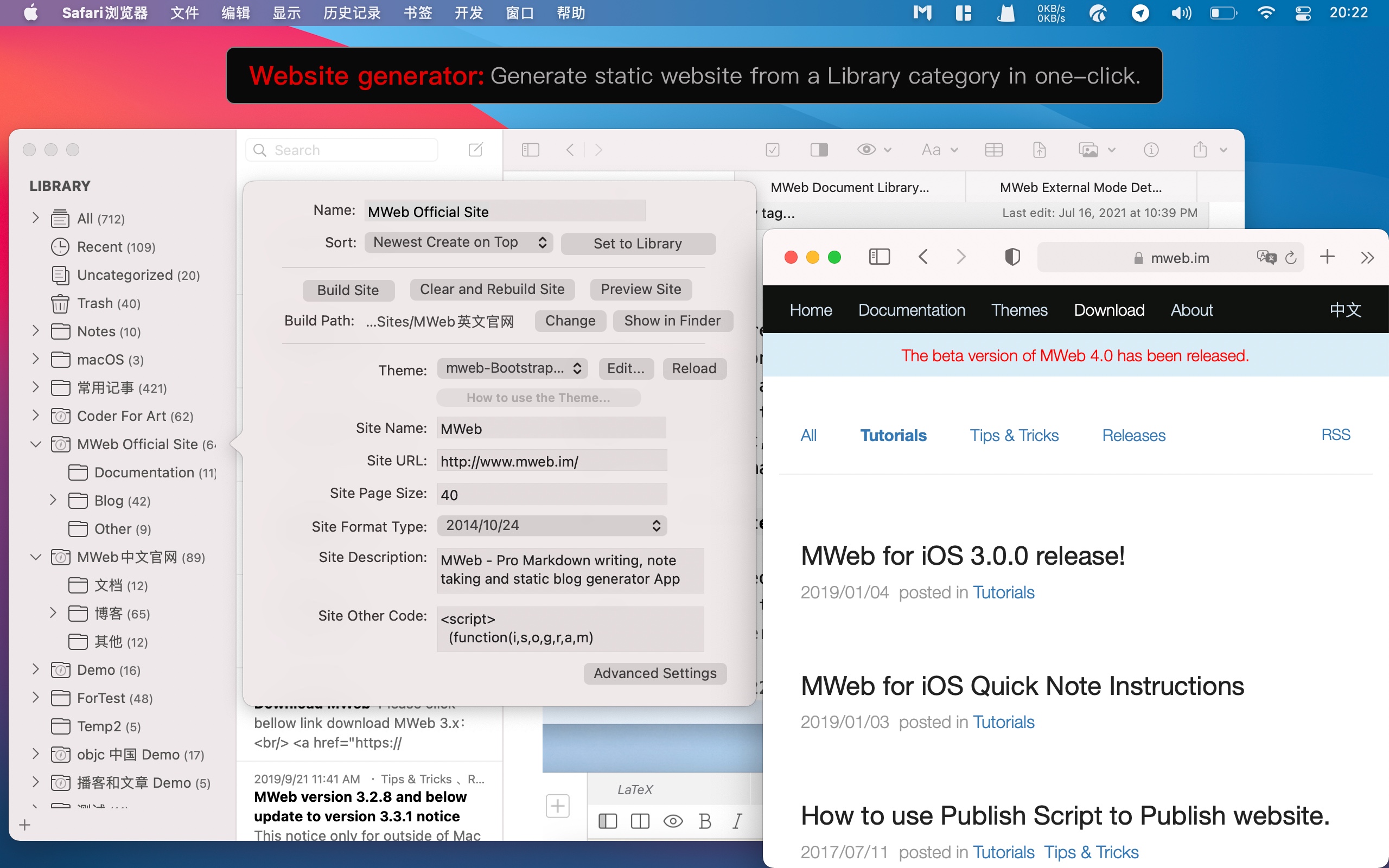This screenshot has height=868, width=1389.
Task: Toggle preview eye icon in toolbar
Action: coord(866,150)
